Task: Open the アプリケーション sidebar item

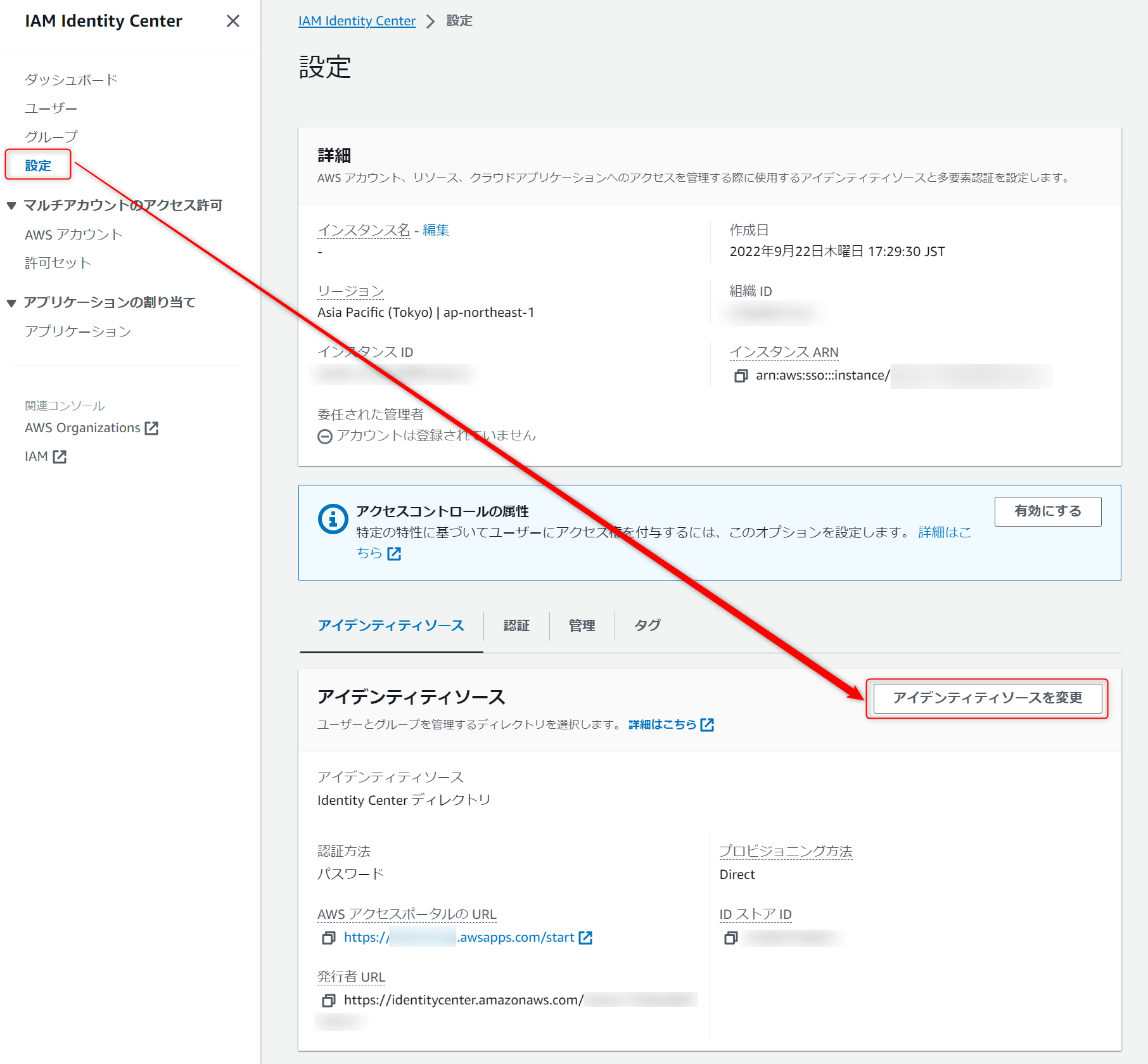Action: tap(78, 331)
